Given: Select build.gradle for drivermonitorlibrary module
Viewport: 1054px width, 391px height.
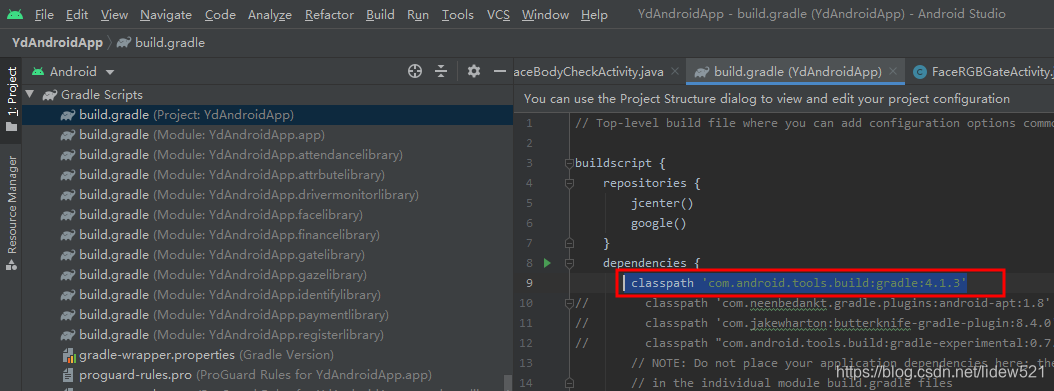Looking at the screenshot, I should 267,195.
